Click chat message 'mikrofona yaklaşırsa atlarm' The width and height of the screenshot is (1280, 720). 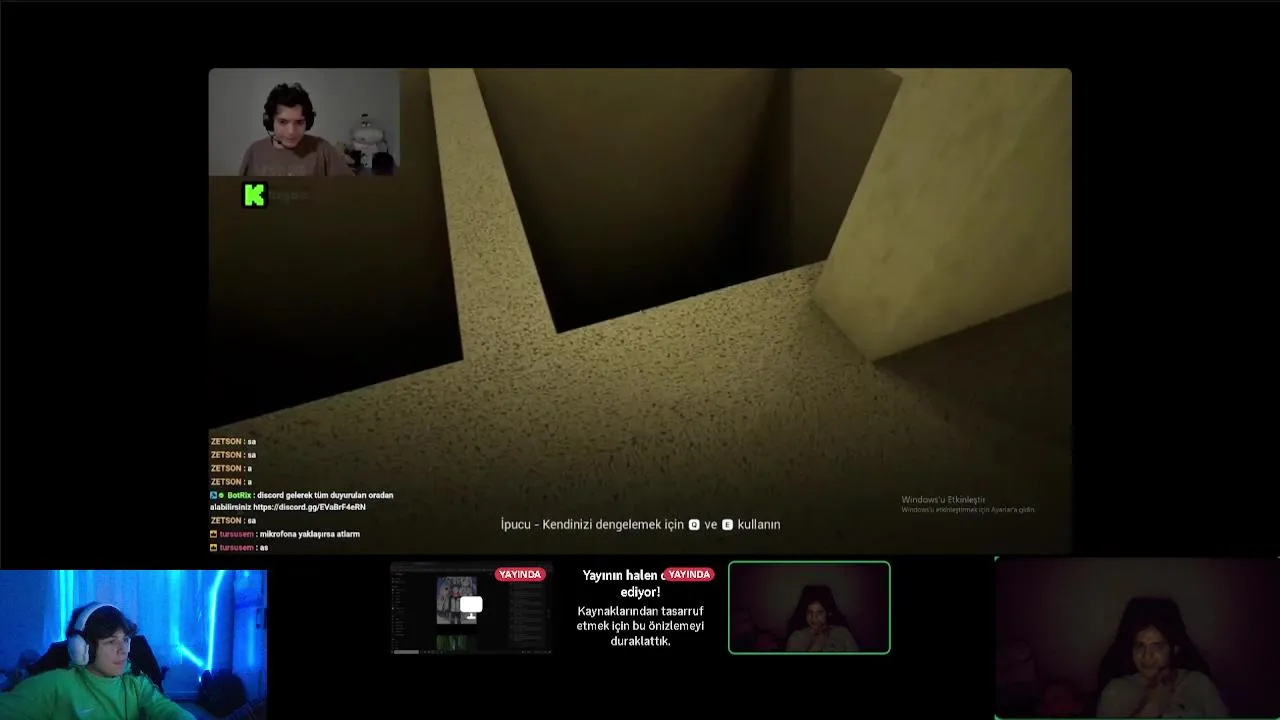(309, 534)
